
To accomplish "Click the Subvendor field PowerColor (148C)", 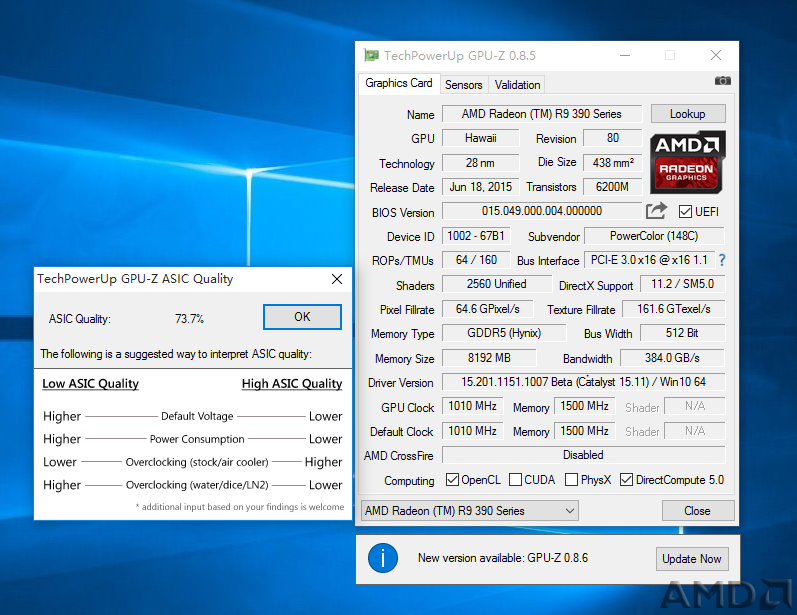I will click(655, 236).
